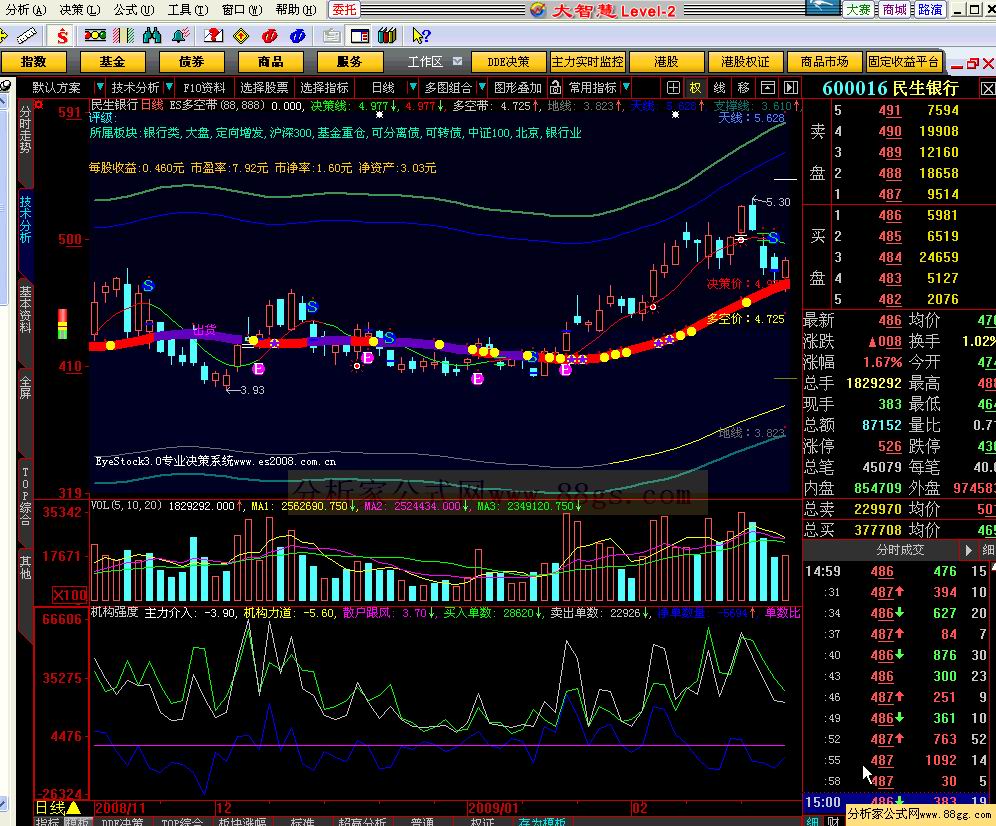Open the 公式(U) menu
Image resolution: width=996 pixels, height=826 pixels.
(x=134, y=10)
